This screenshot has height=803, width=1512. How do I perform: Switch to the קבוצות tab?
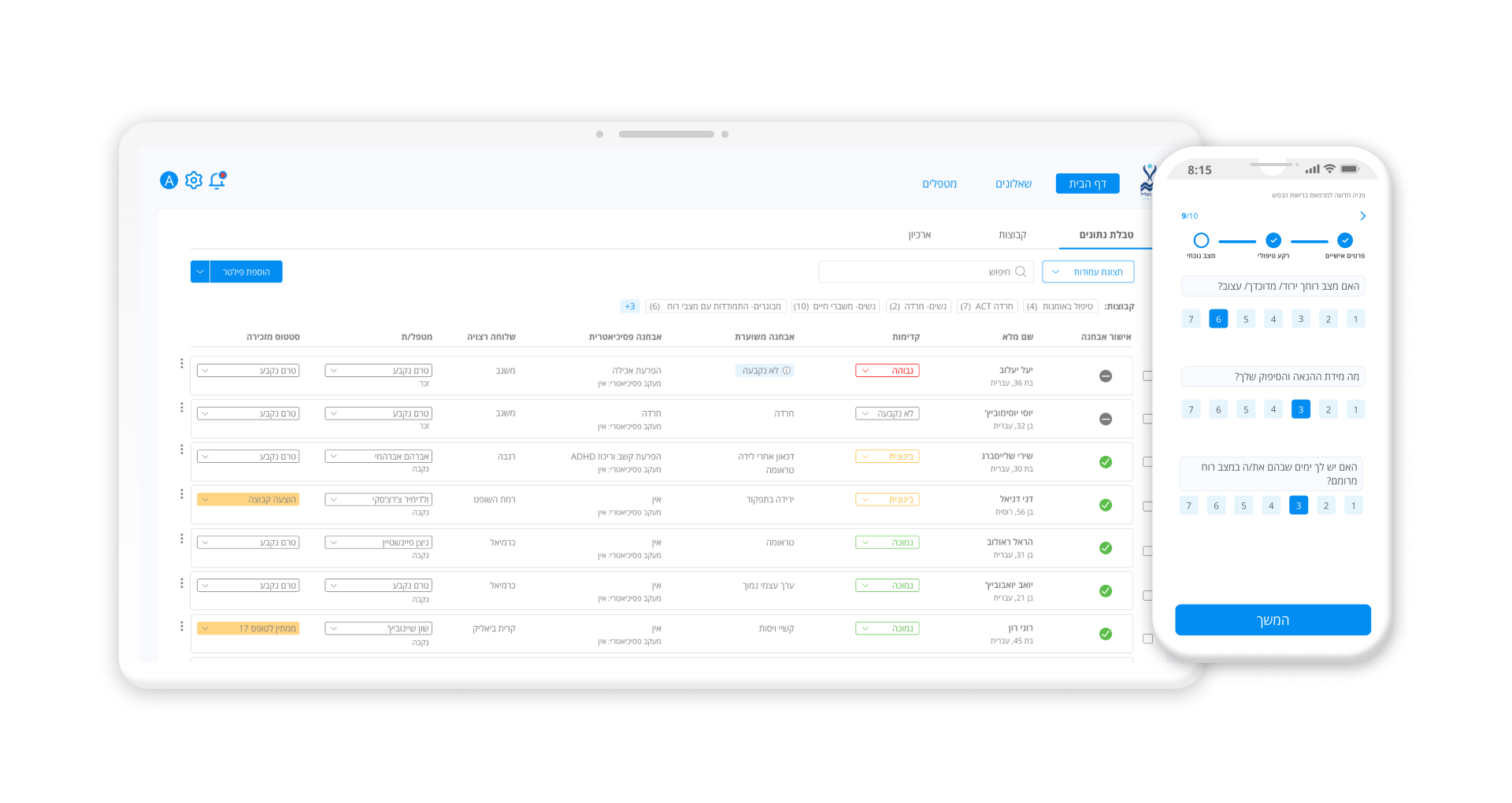tap(1012, 235)
